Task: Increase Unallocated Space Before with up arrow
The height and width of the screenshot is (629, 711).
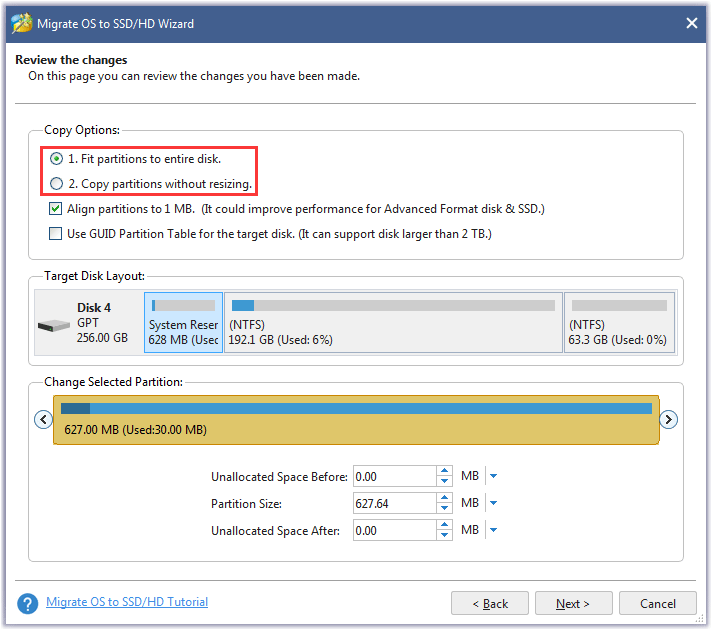Action: (444, 471)
